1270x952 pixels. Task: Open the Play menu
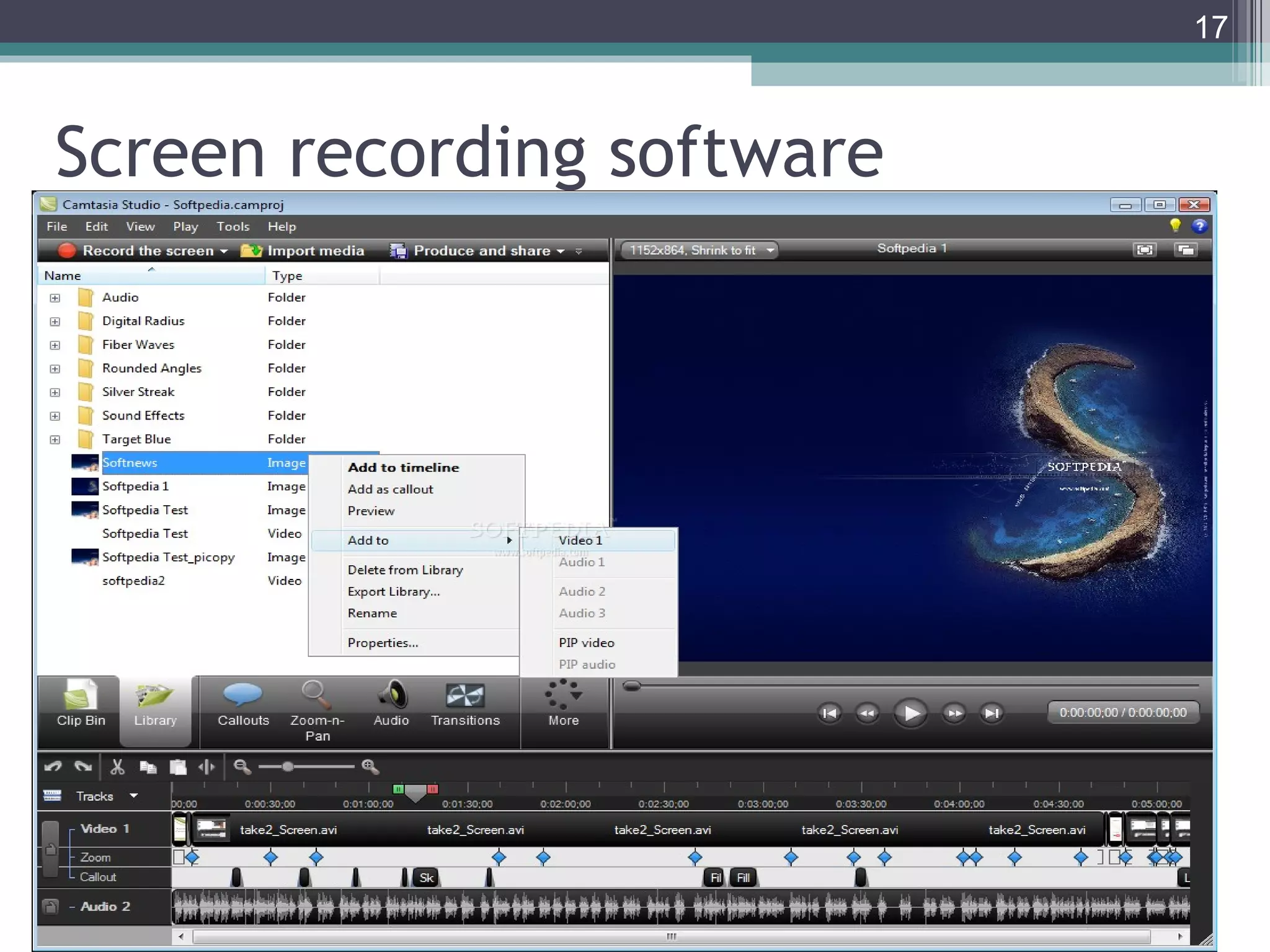(185, 226)
